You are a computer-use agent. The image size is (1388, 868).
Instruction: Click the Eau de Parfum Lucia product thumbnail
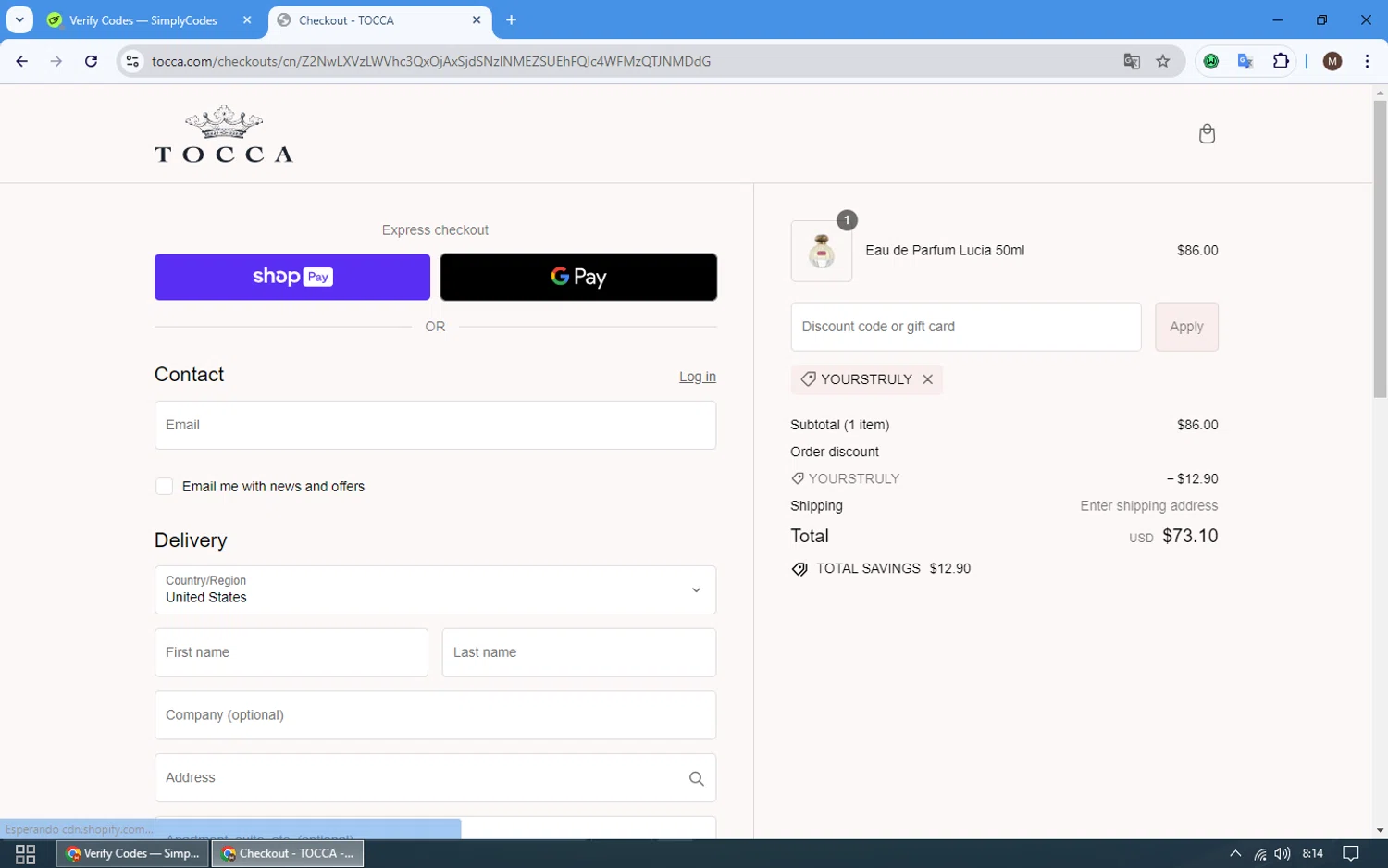point(822,251)
